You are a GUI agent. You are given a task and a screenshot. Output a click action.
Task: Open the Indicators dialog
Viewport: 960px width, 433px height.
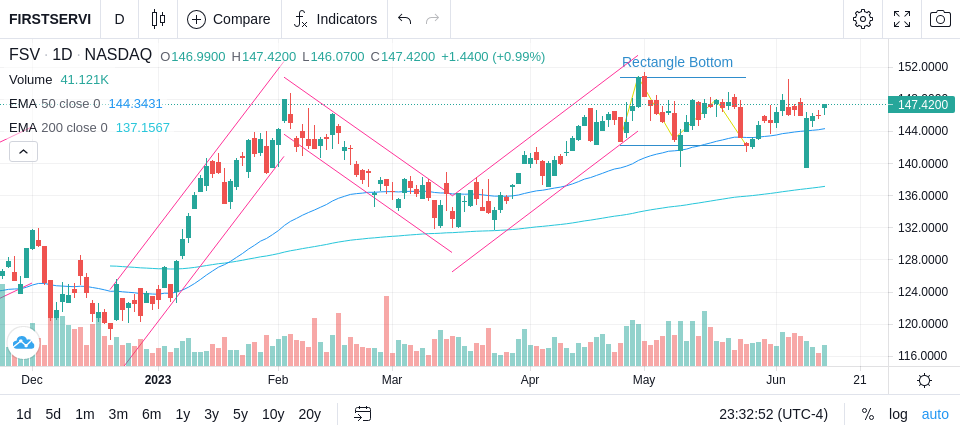point(335,19)
